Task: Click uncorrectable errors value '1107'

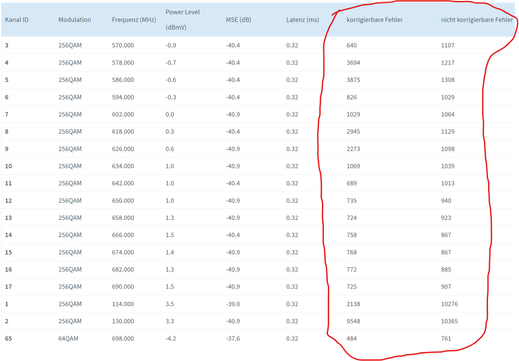Action: click(x=448, y=45)
